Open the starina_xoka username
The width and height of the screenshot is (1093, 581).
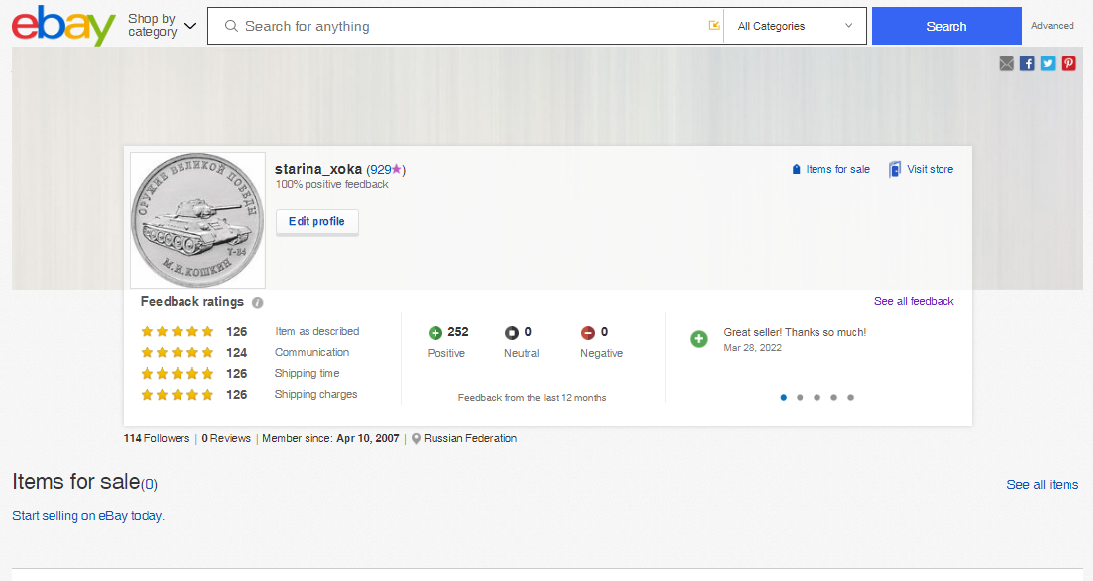(319, 169)
